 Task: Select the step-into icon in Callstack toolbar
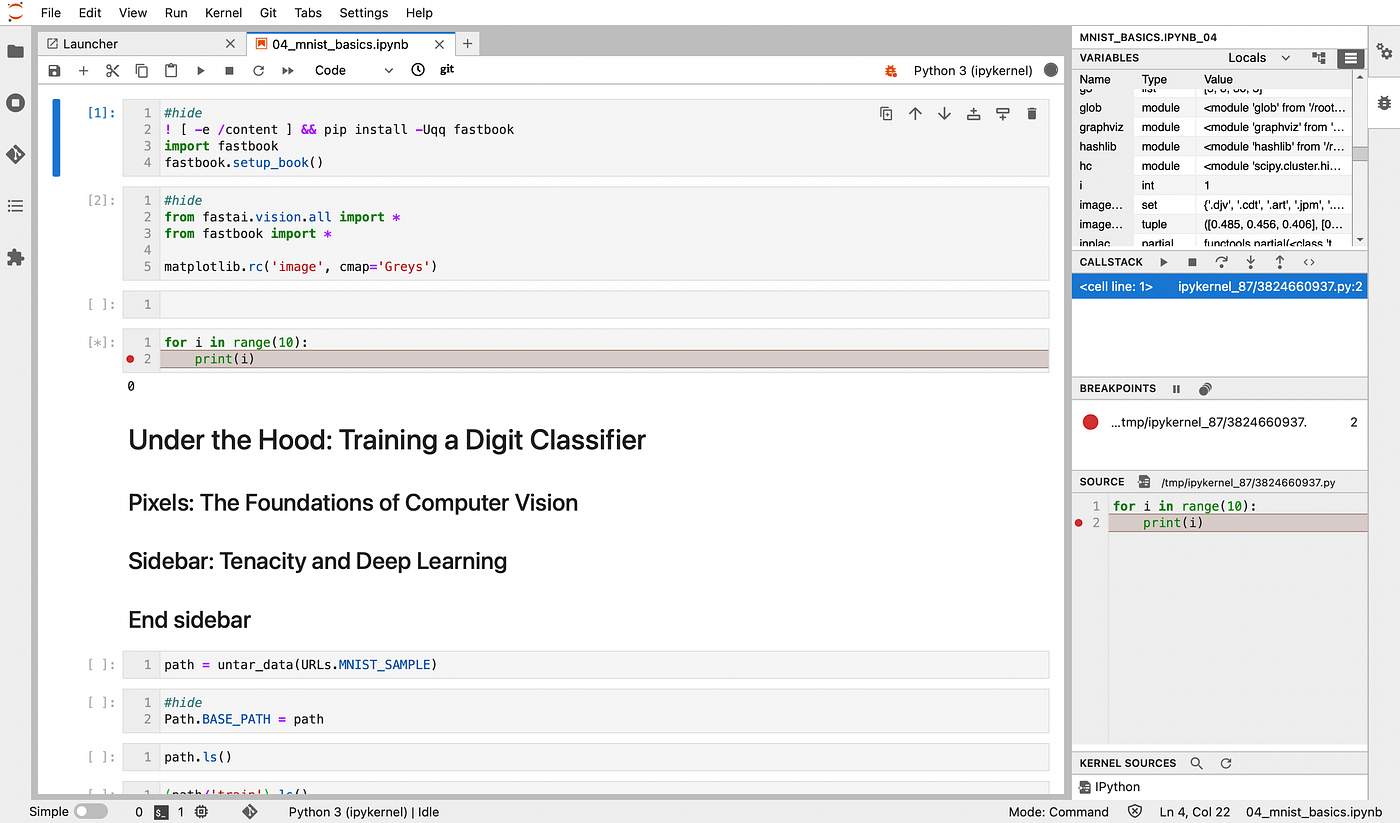[1251, 261]
